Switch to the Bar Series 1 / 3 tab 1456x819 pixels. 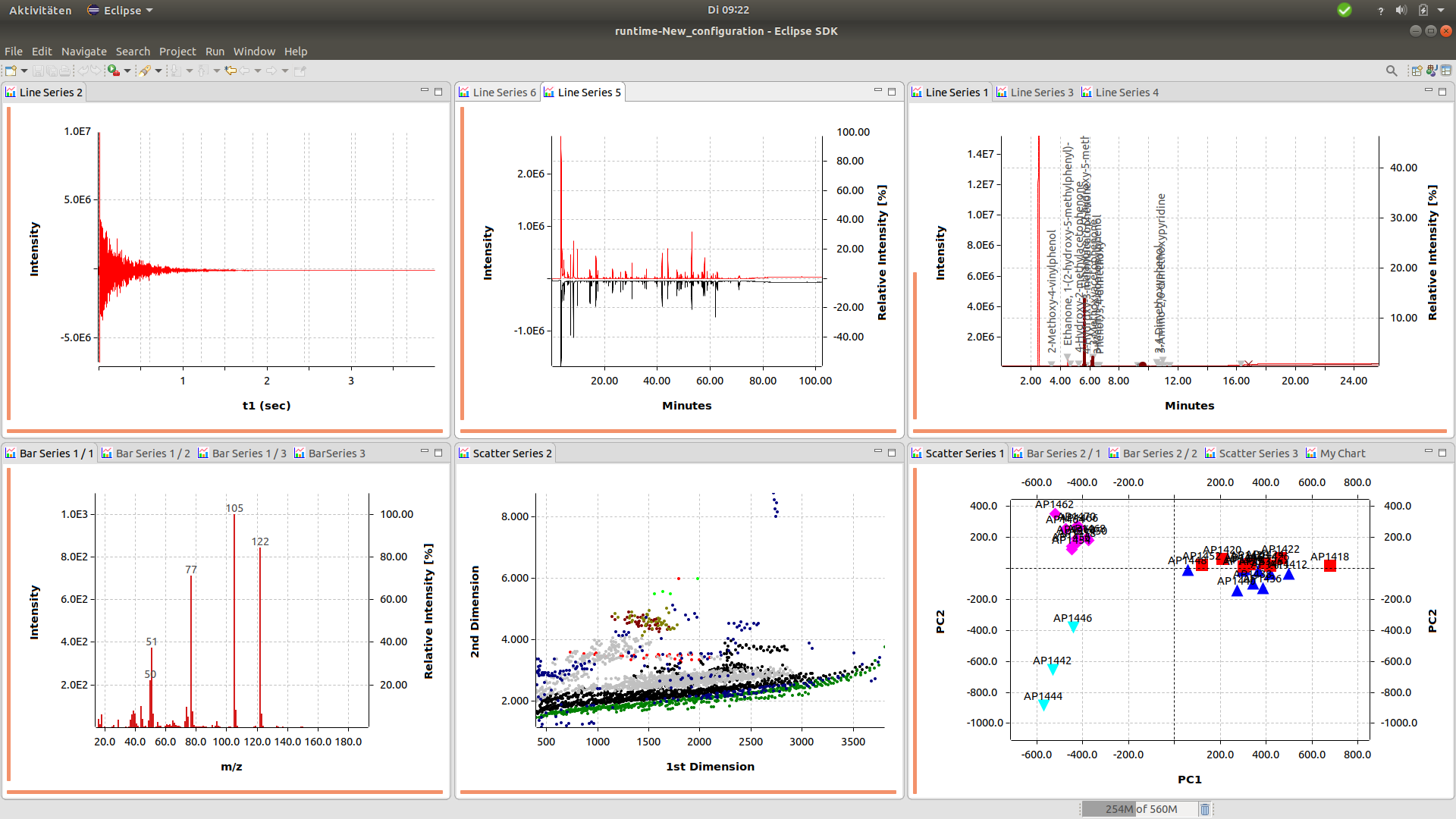point(242,453)
